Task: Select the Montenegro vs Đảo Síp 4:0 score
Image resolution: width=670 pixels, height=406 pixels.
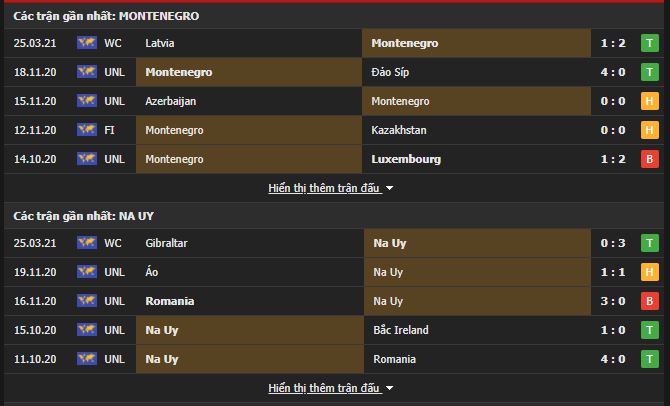Action: [613, 72]
